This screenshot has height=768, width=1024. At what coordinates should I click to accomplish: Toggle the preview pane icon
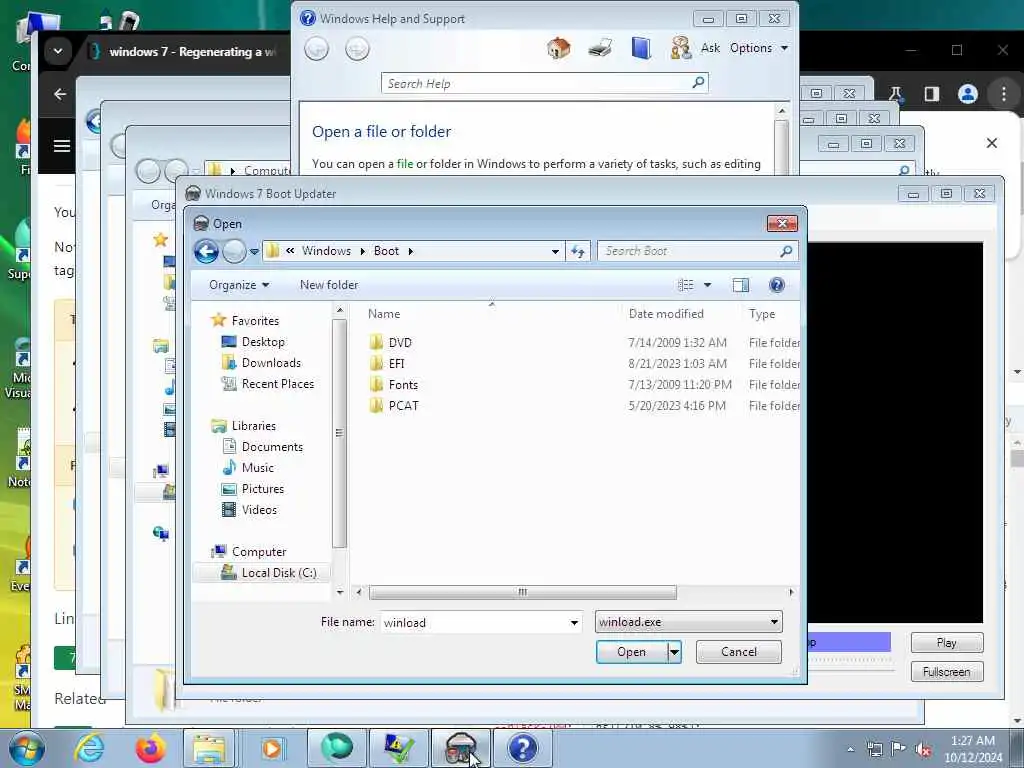coord(741,285)
